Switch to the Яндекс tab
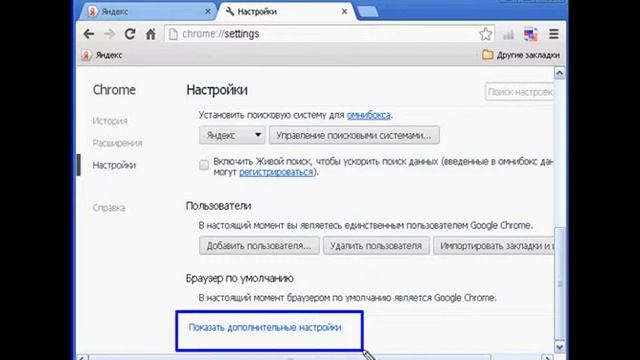The image size is (640, 360). (x=149, y=12)
